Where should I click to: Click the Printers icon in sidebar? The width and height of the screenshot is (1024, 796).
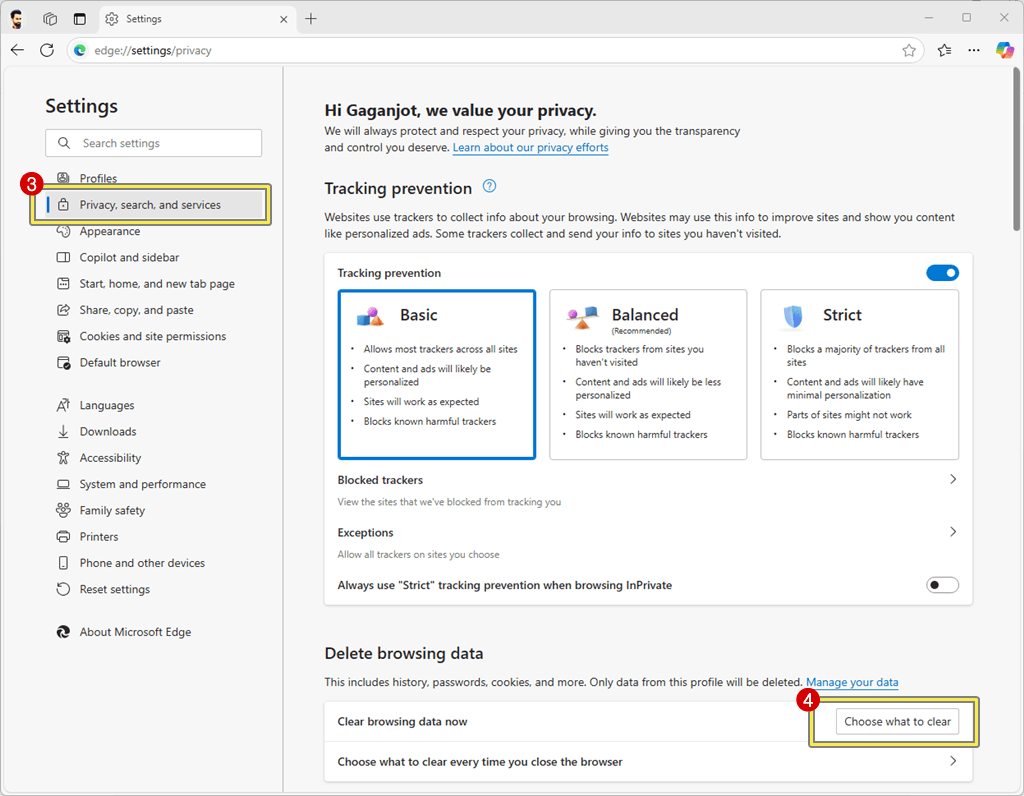click(63, 537)
